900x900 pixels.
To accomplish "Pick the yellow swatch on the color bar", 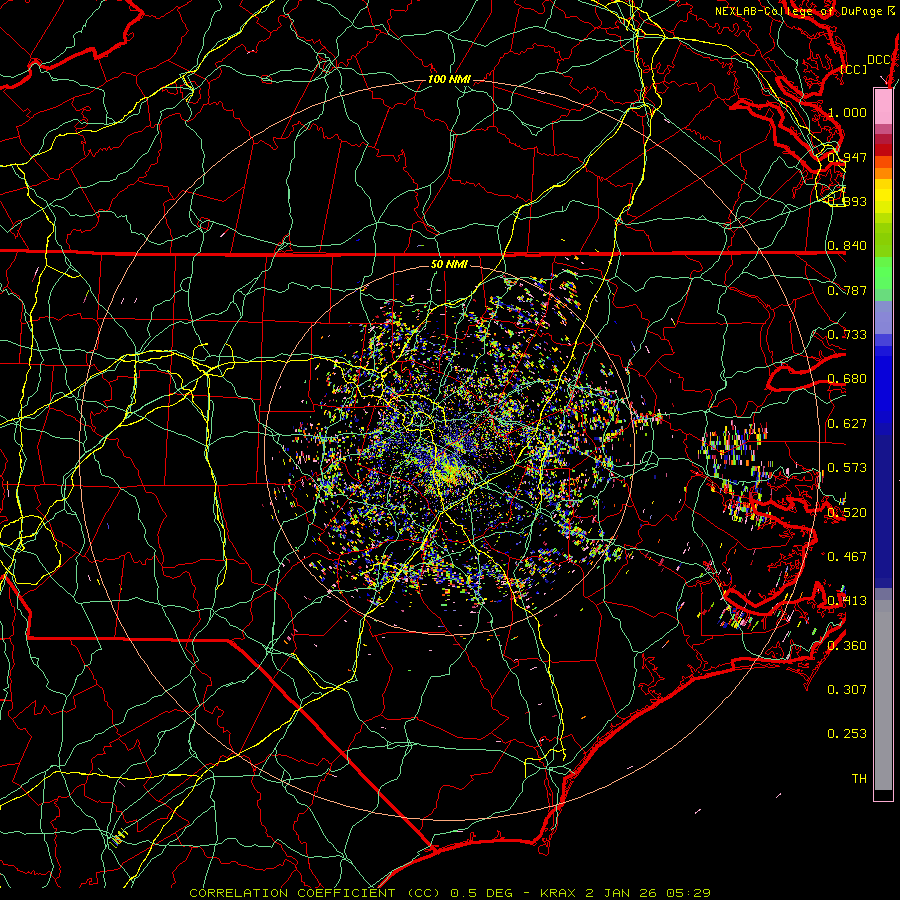I will pos(883,196).
